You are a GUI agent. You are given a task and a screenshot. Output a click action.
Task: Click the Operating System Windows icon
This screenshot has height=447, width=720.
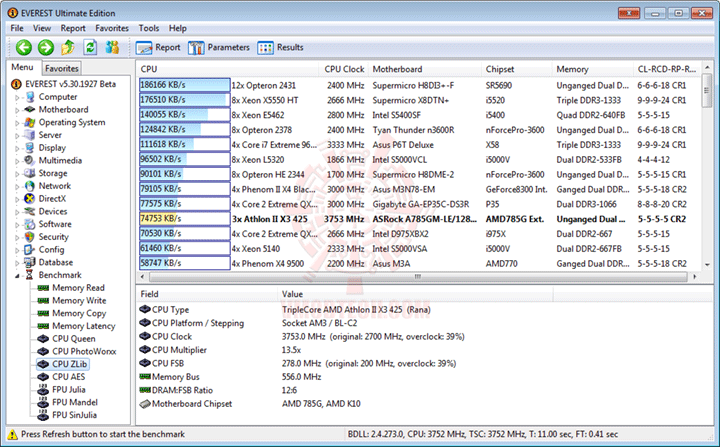pos(30,122)
